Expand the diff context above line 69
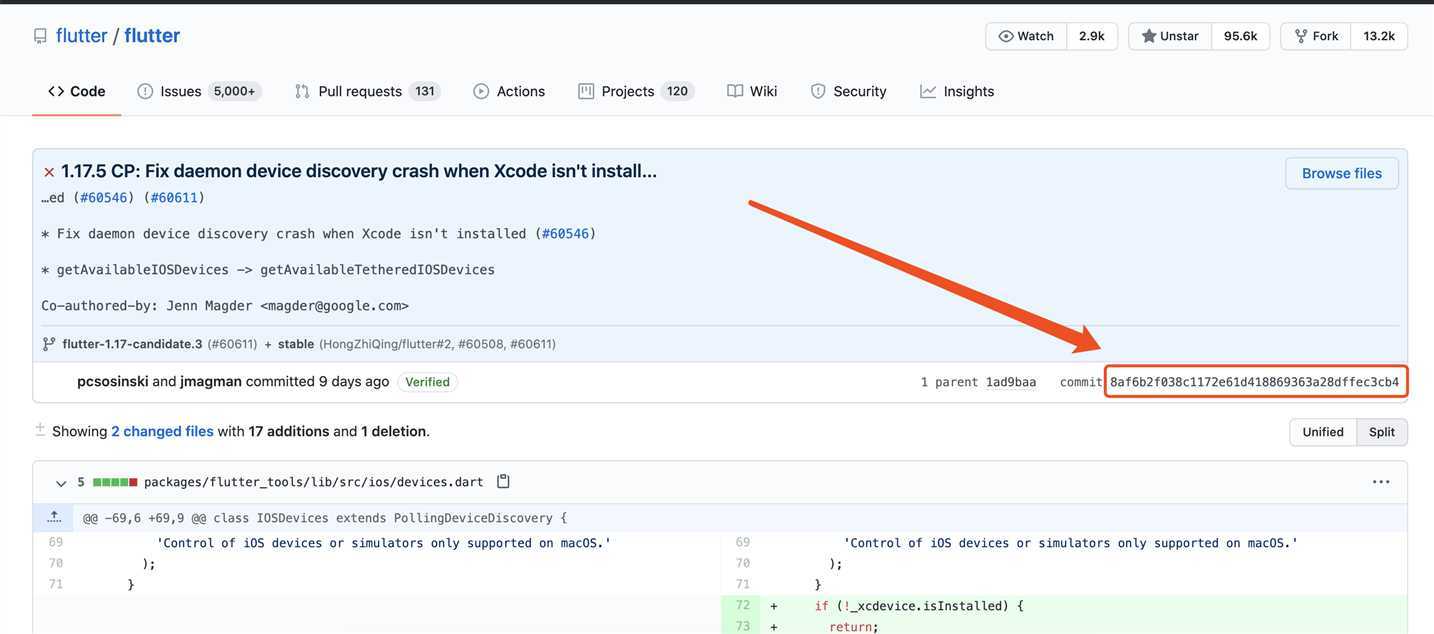This screenshot has height=634, width=1434. click(54, 517)
